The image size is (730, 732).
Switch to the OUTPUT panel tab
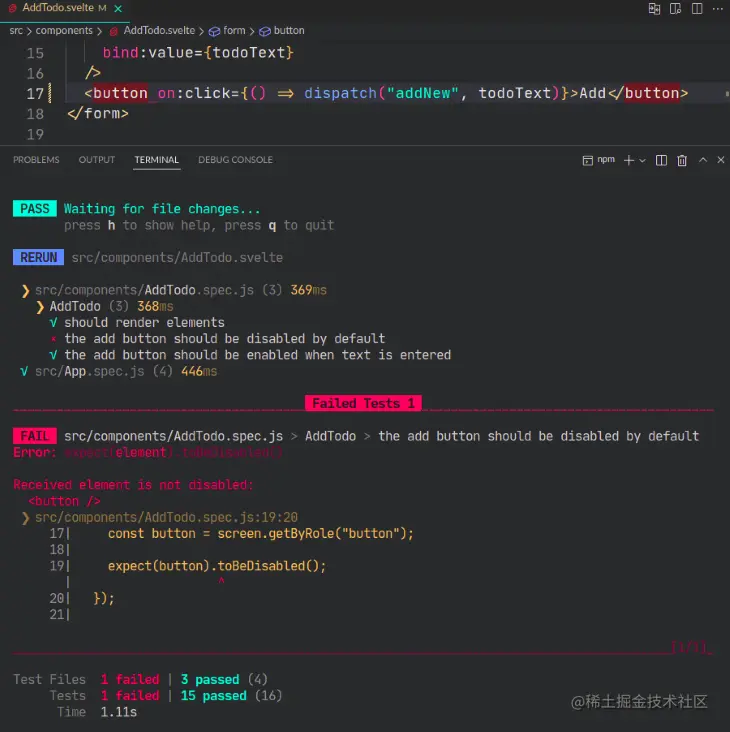pyautogui.click(x=97, y=160)
